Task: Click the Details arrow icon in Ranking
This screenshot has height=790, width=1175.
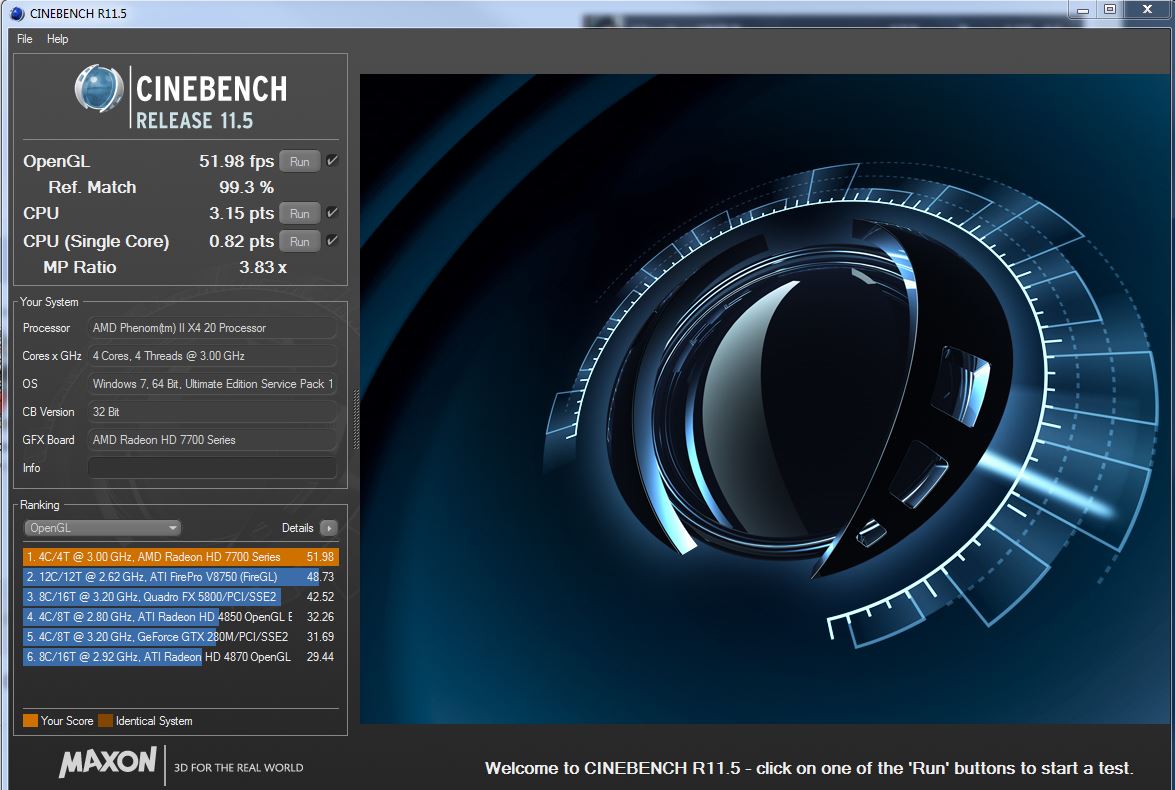Action: pyautogui.click(x=328, y=528)
